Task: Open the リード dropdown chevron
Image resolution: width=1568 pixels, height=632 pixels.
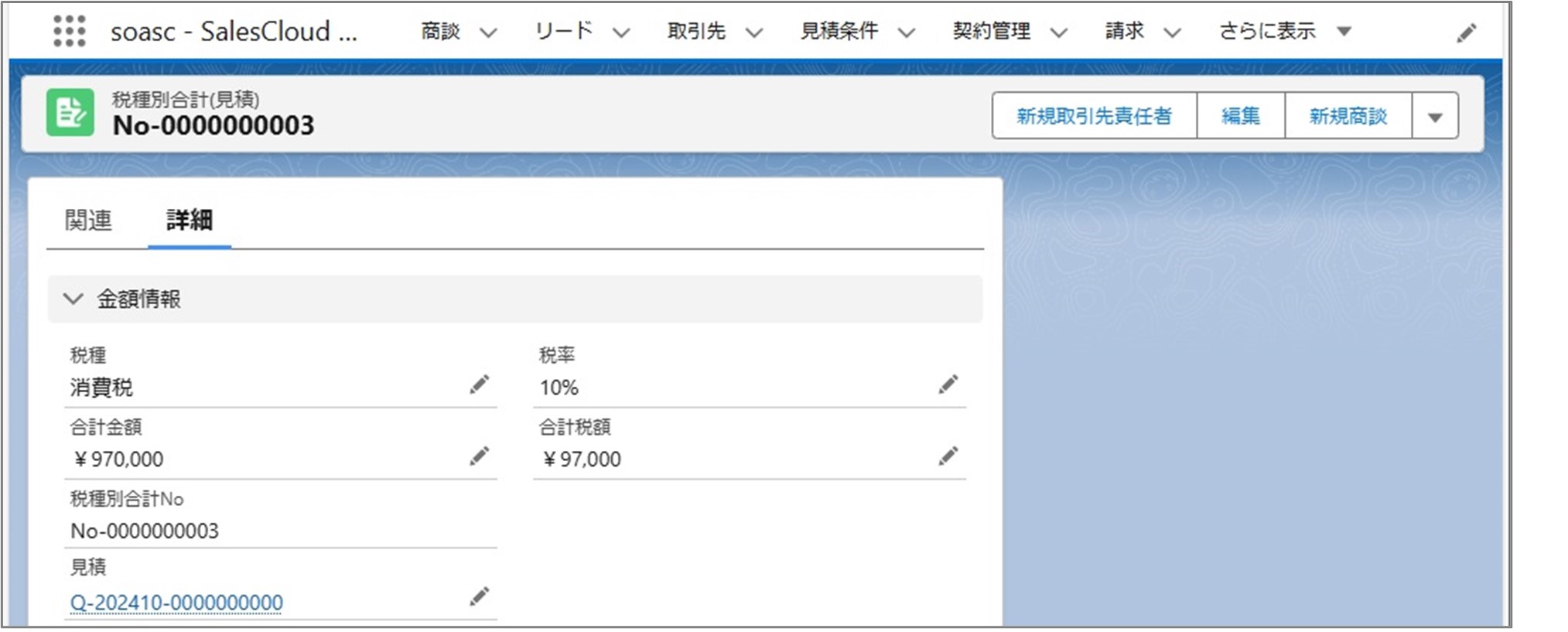Action: click(x=621, y=32)
